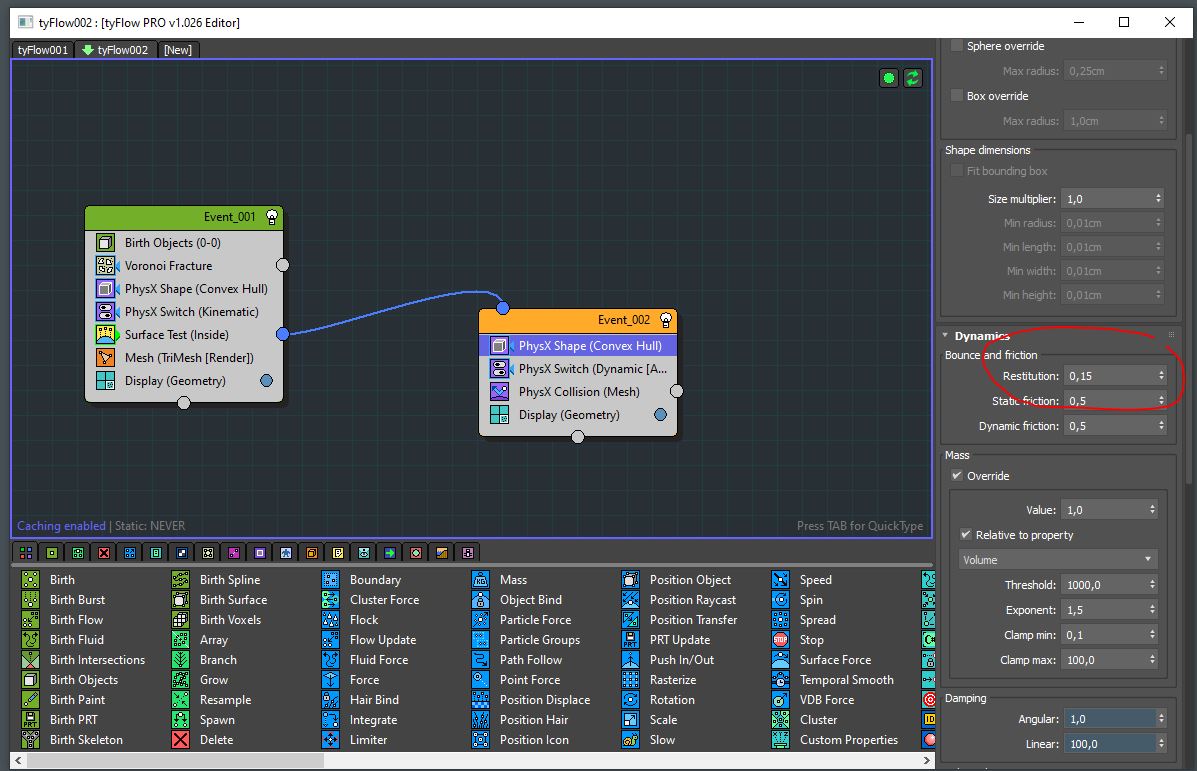This screenshot has width=1197, height=771.
Task: Select the Spawn operator icon
Action: (180, 719)
